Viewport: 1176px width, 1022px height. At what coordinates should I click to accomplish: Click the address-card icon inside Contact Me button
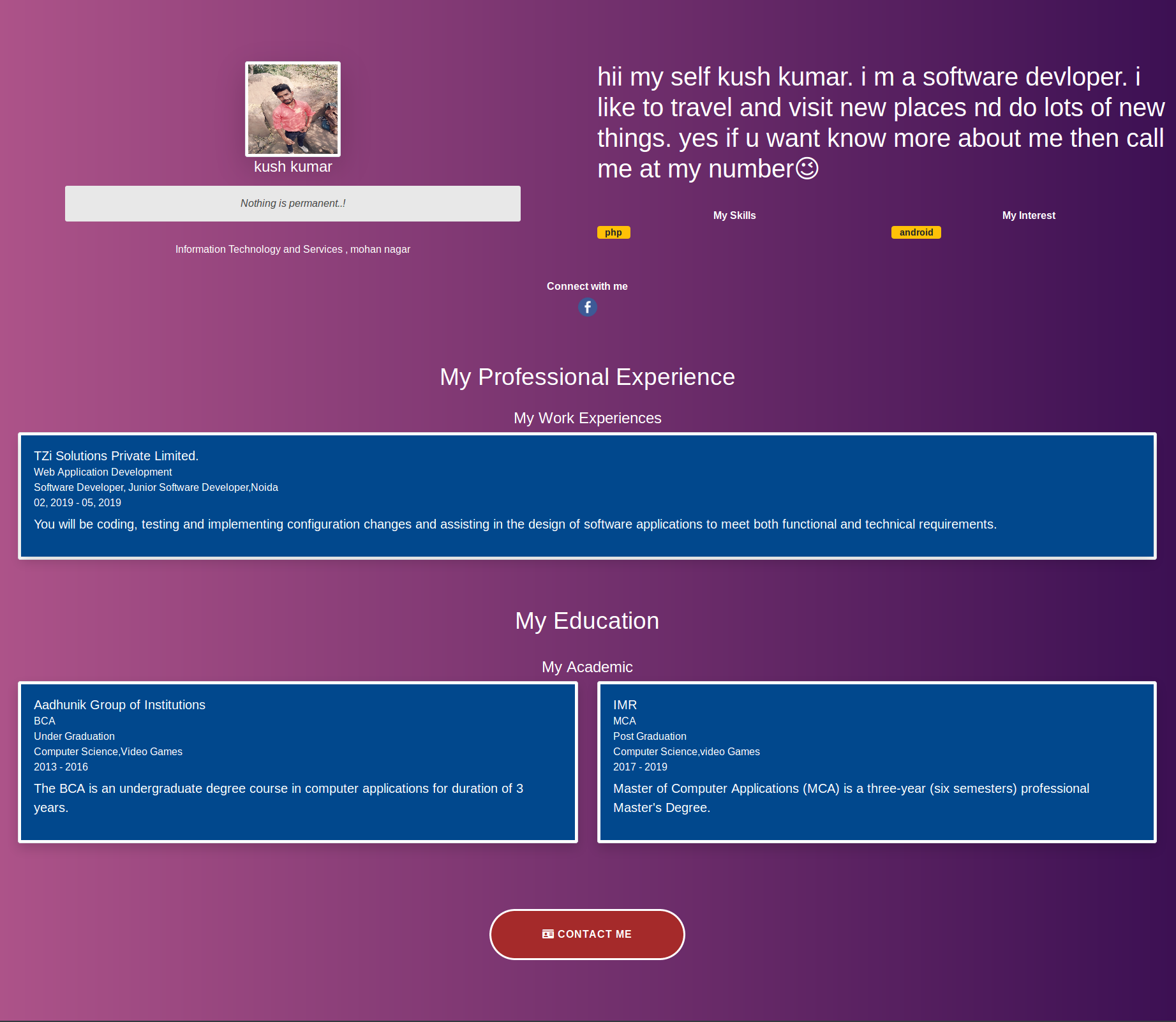[547, 934]
